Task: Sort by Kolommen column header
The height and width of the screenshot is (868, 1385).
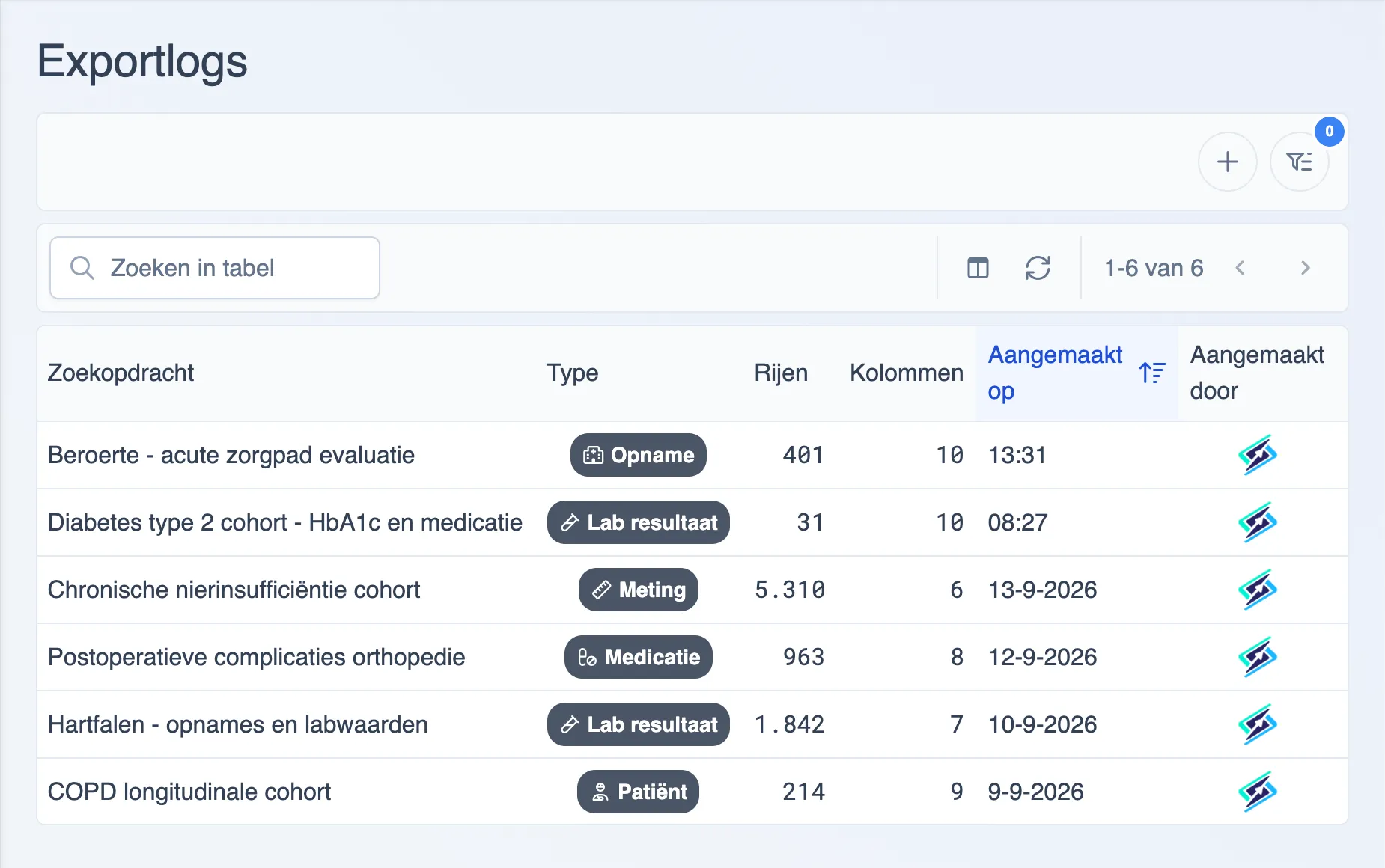Action: tap(907, 373)
